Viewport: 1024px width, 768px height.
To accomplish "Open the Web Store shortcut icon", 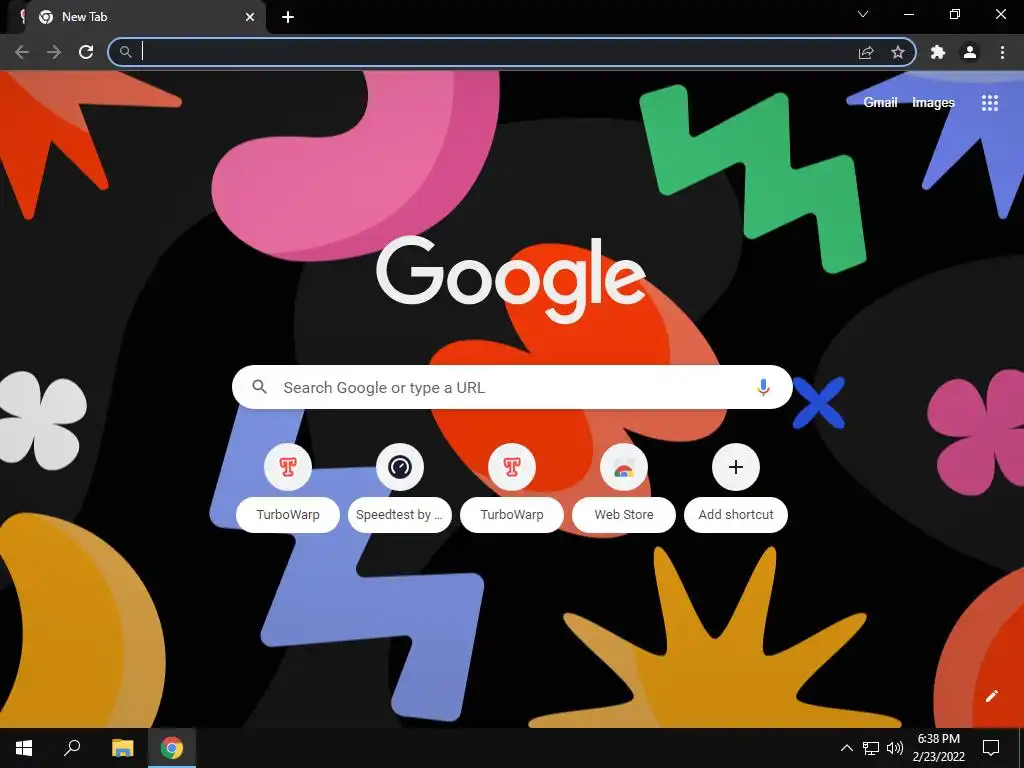I will [624, 467].
